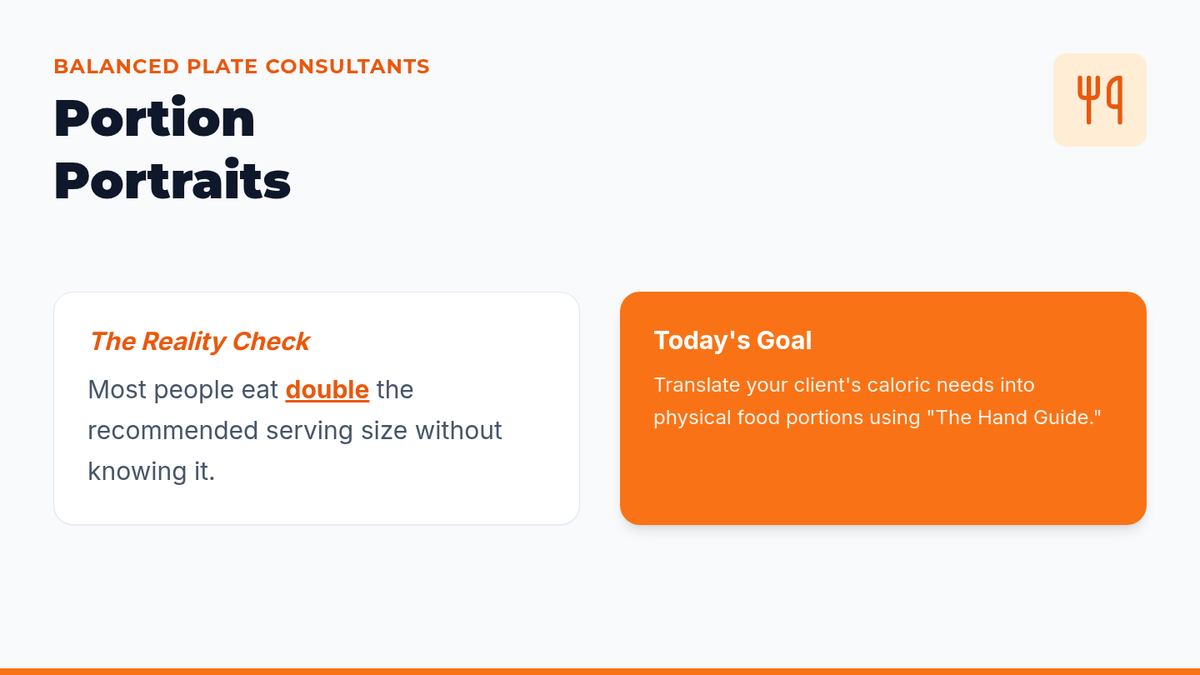Click the underlined "double" link

(327, 389)
